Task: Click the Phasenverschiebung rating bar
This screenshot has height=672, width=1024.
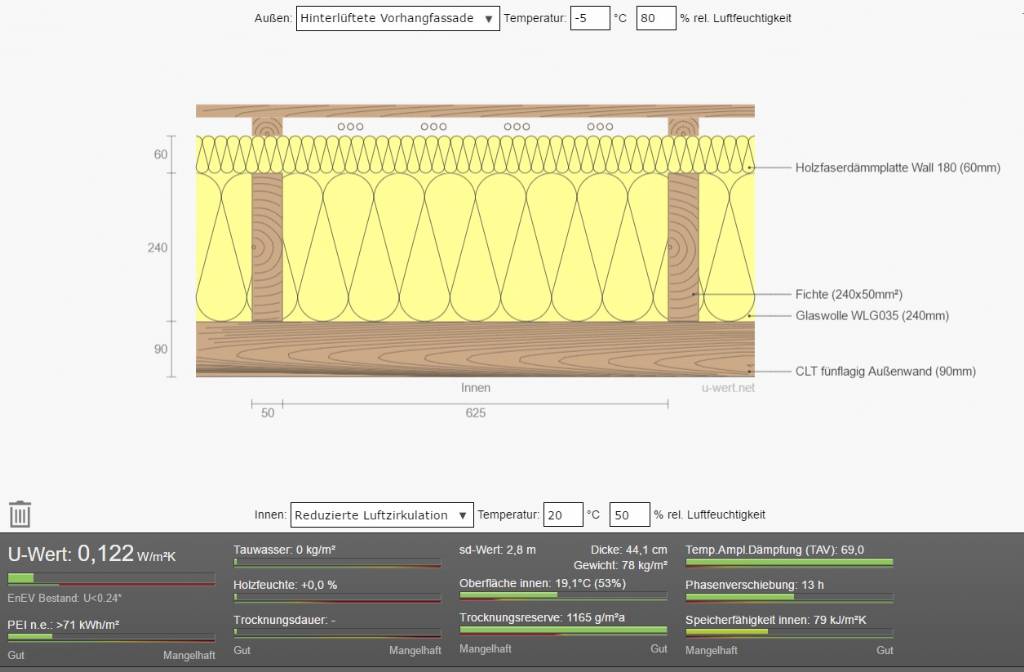Action: point(789,598)
